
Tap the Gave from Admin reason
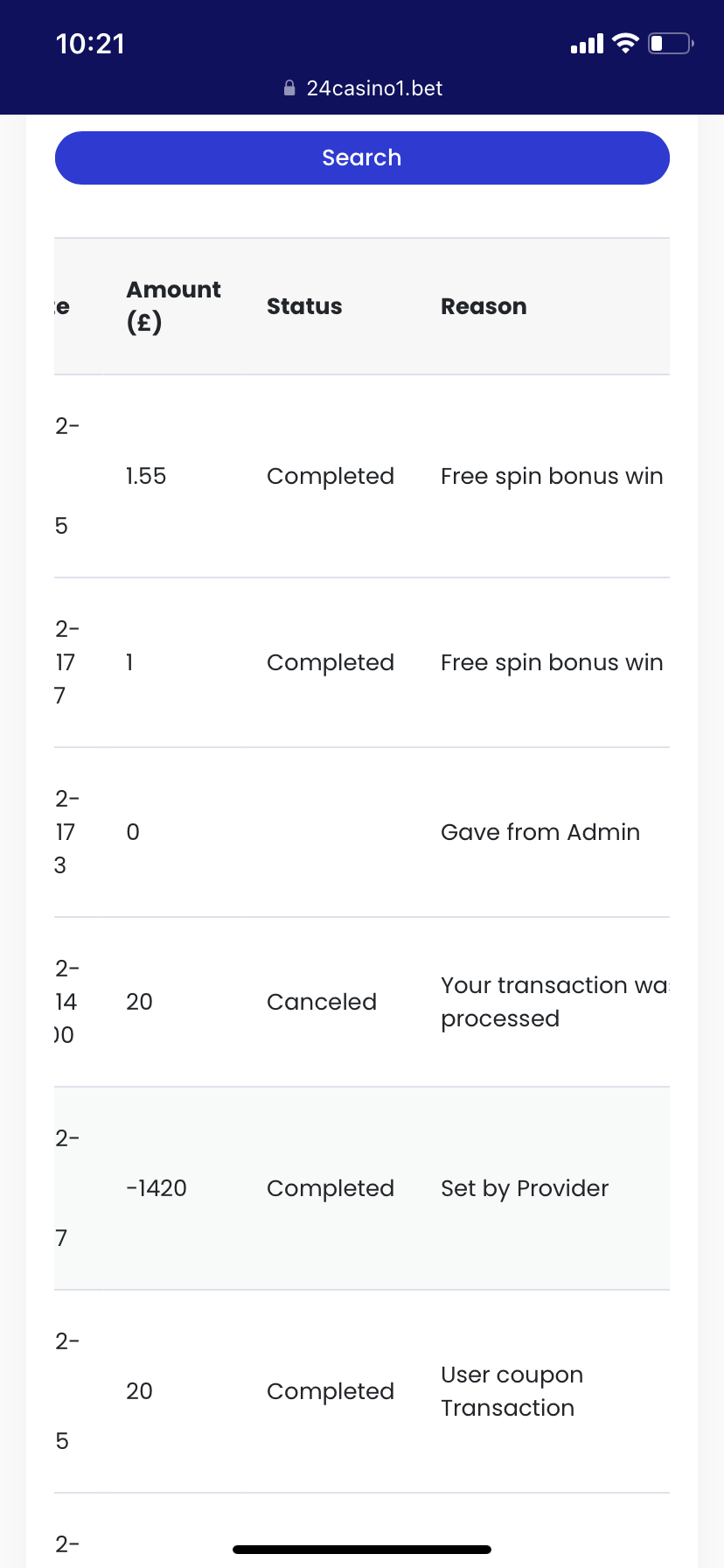[x=540, y=832]
